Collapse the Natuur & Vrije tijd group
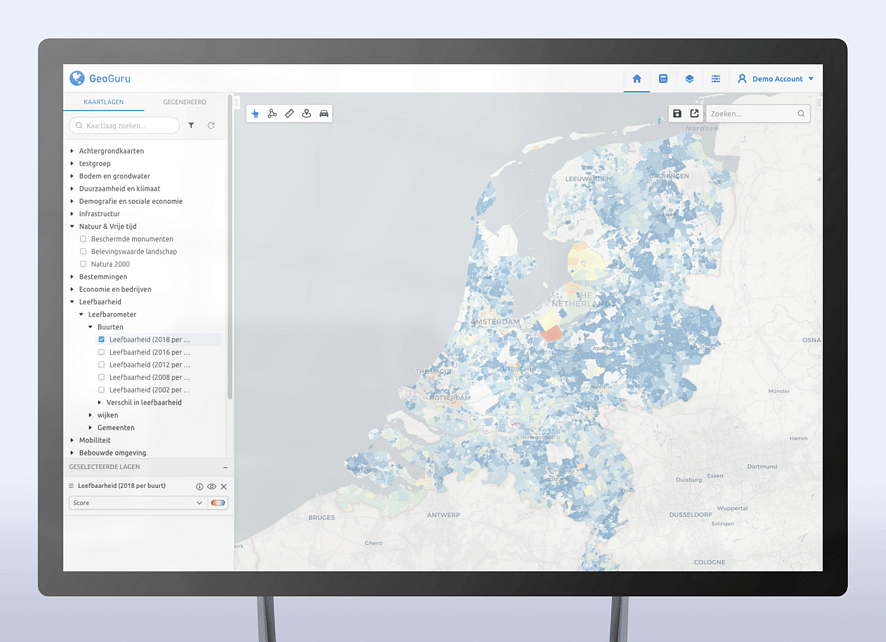 [72, 226]
